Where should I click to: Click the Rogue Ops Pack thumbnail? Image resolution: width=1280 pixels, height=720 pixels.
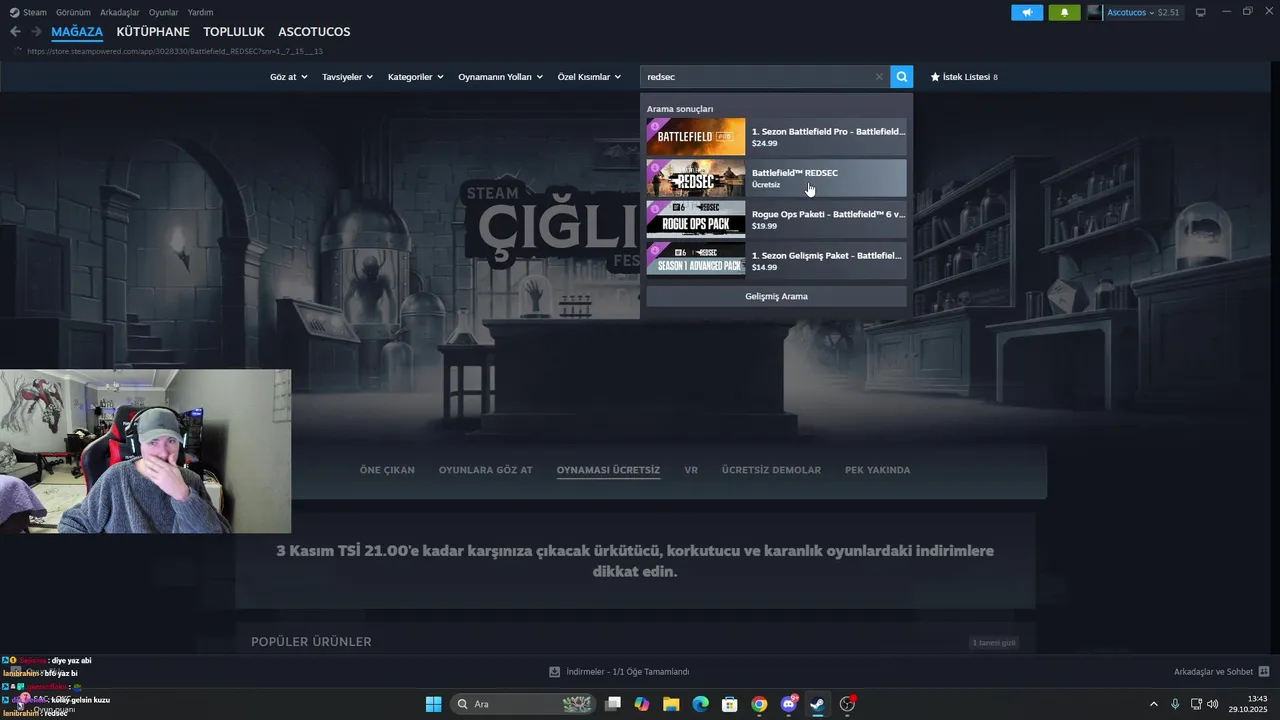[696, 219]
